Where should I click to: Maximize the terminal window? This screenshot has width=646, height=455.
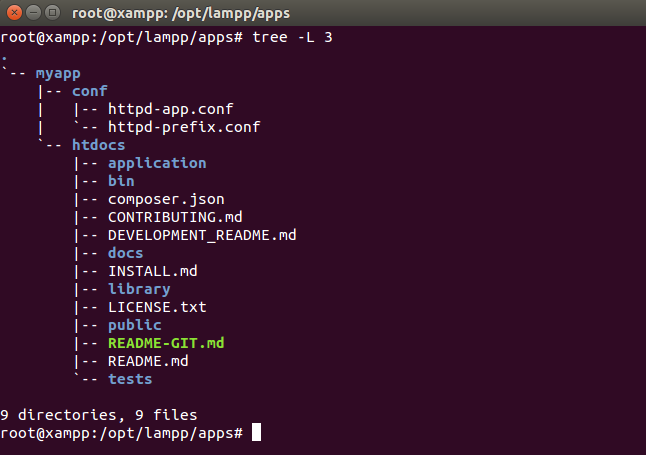(52, 14)
